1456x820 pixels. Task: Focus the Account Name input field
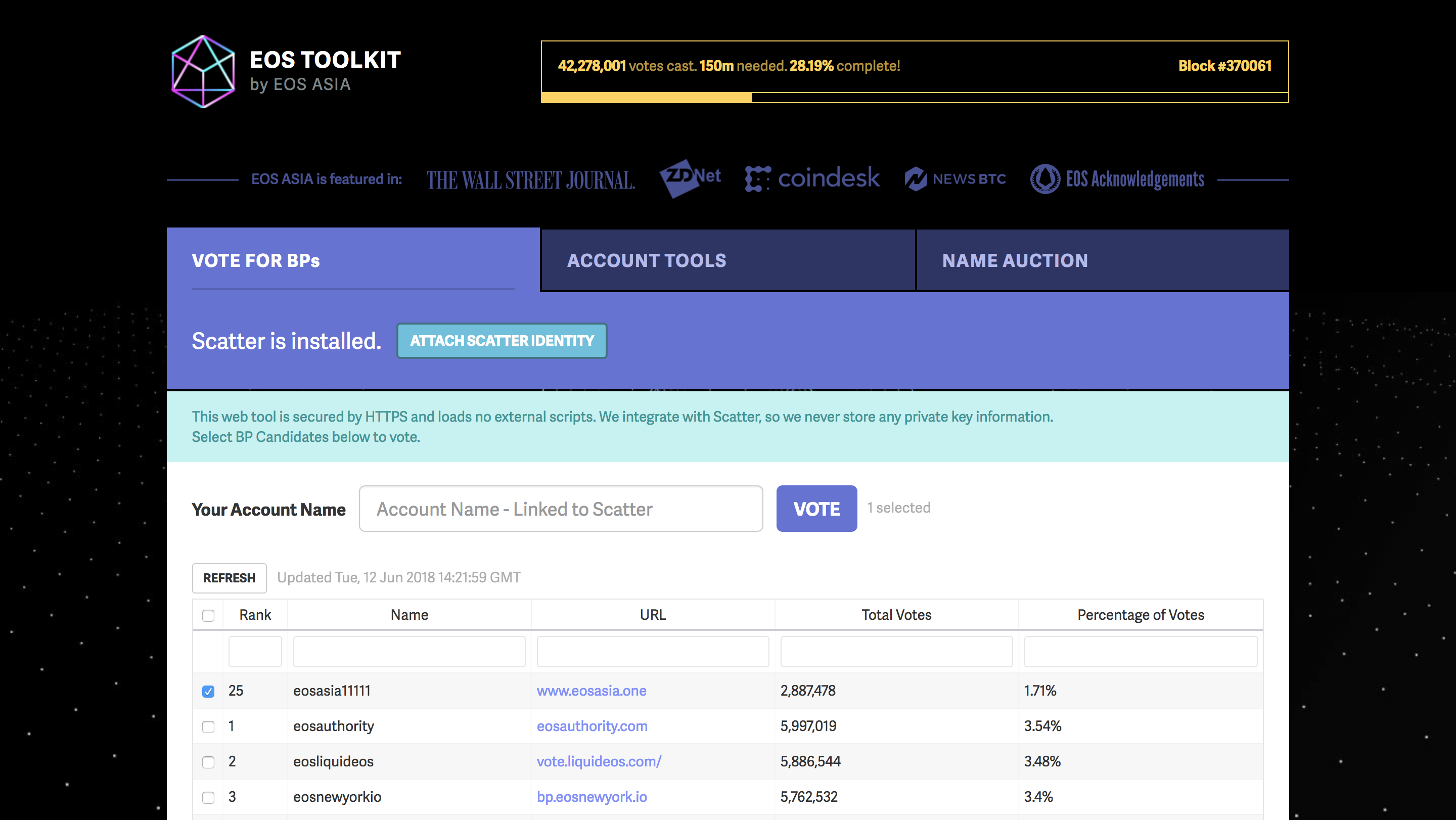[561, 509]
